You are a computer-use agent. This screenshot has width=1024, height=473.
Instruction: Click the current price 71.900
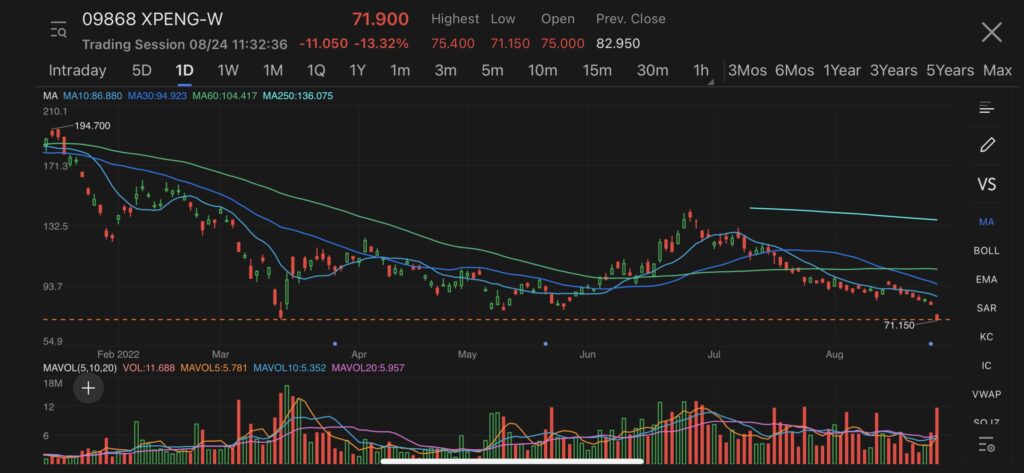point(381,19)
